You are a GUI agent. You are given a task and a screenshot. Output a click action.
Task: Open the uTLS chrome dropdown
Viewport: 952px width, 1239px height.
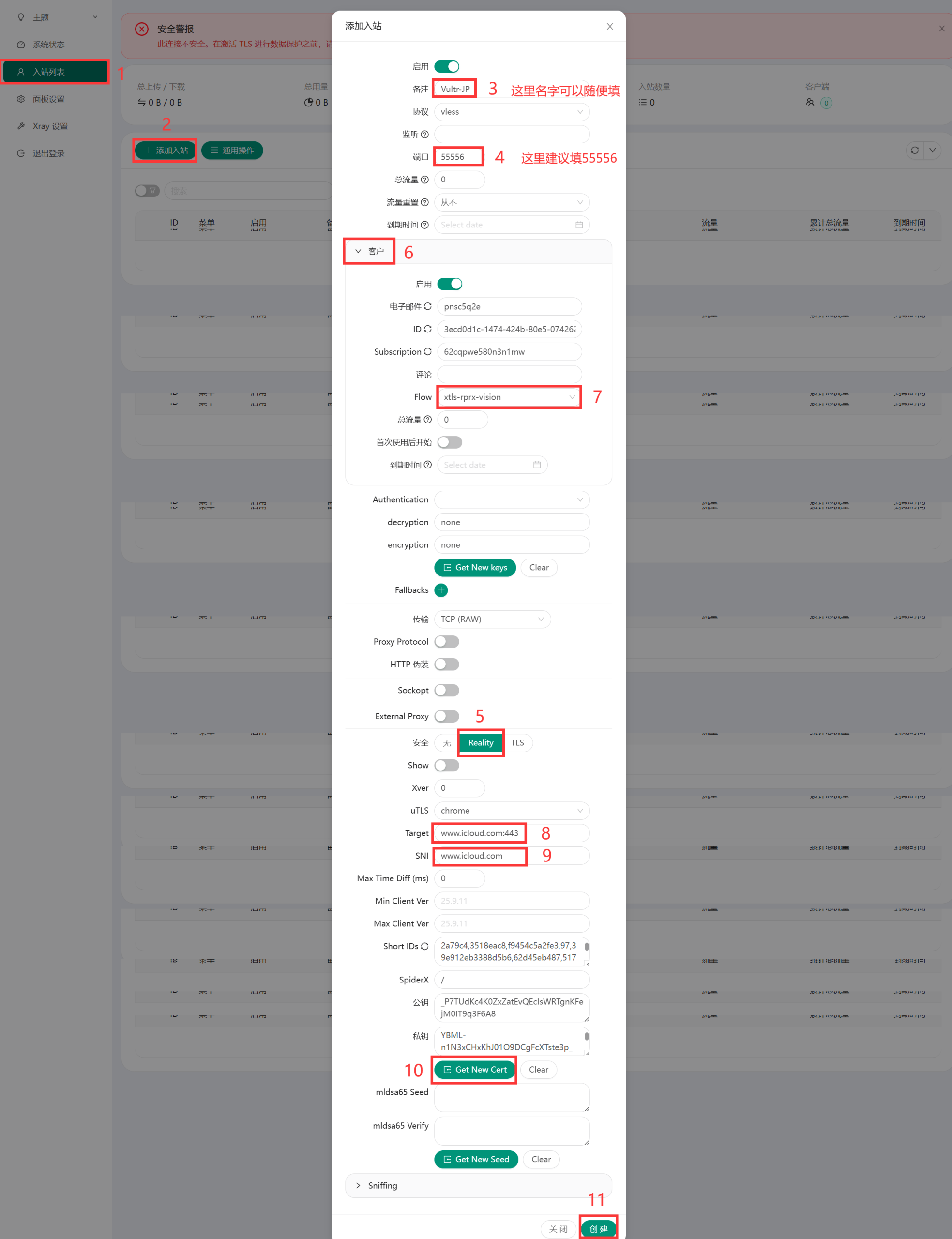[511, 810]
